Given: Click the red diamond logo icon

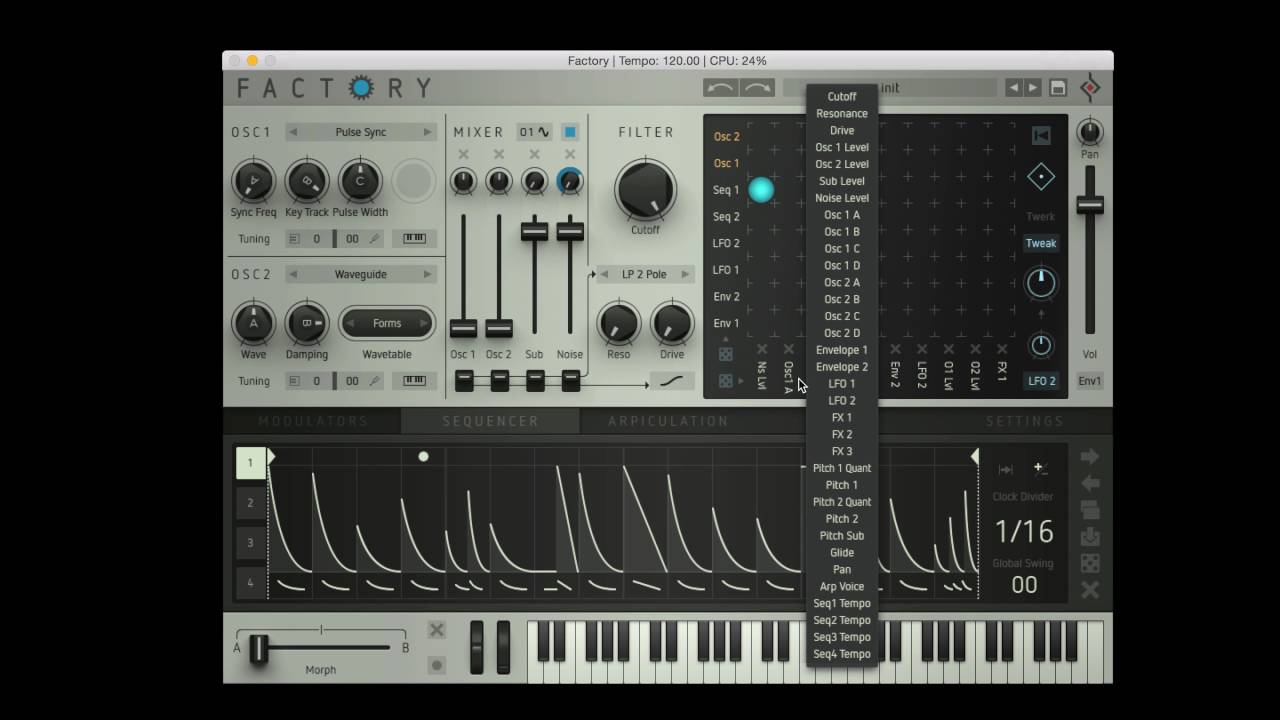Looking at the screenshot, I should tap(1090, 88).
